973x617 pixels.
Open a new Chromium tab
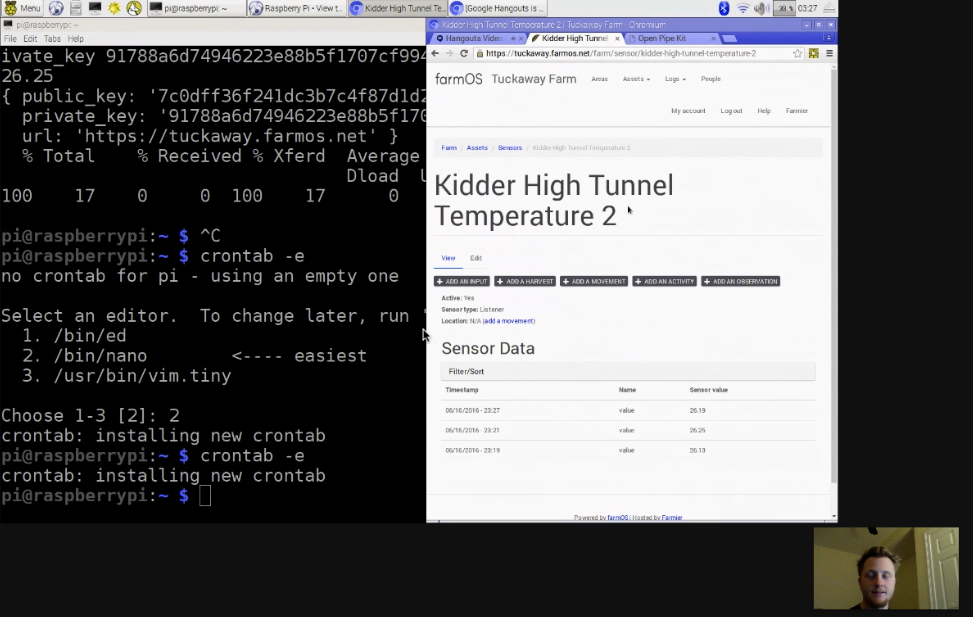(730, 38)
